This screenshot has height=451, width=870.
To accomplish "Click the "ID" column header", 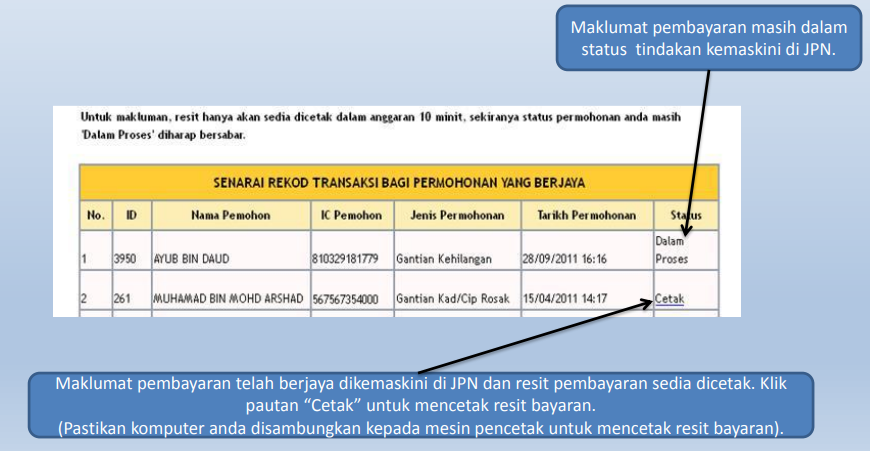I will [131, 215].
